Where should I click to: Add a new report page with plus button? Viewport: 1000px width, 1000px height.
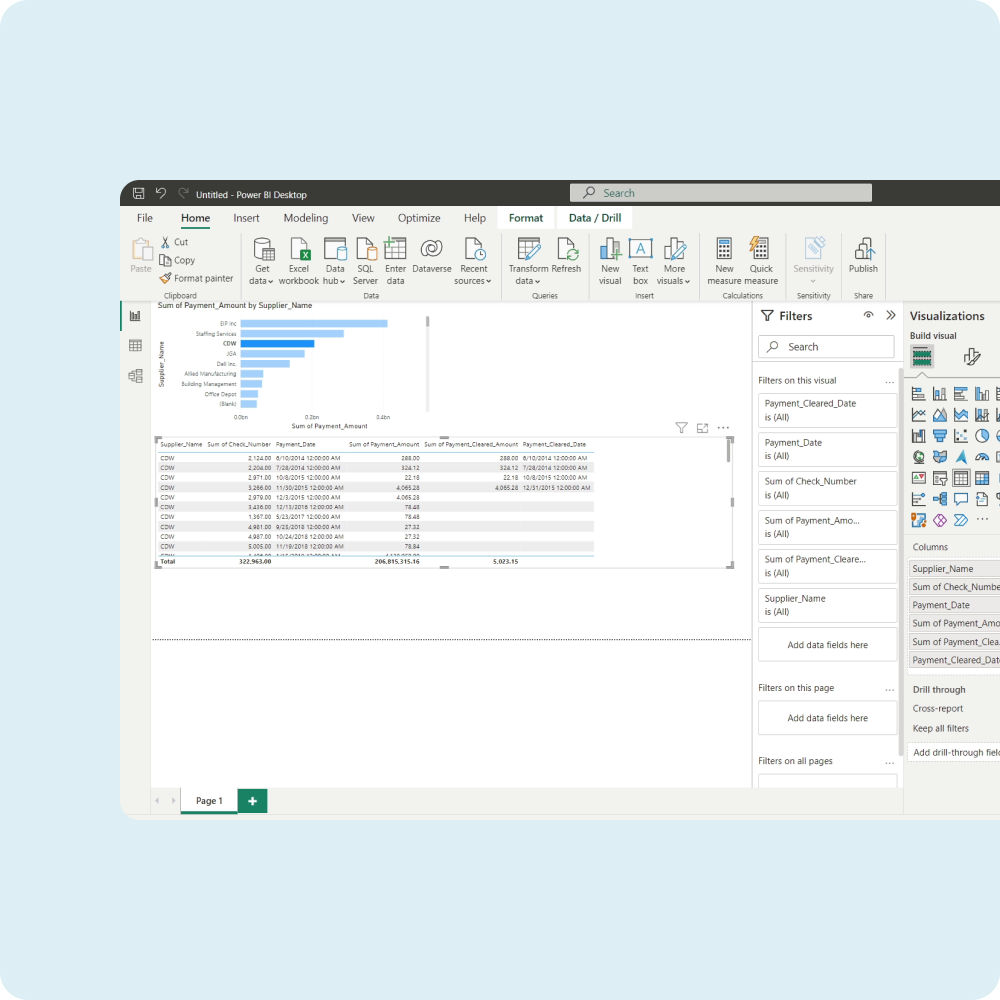(x=252, y=800)
